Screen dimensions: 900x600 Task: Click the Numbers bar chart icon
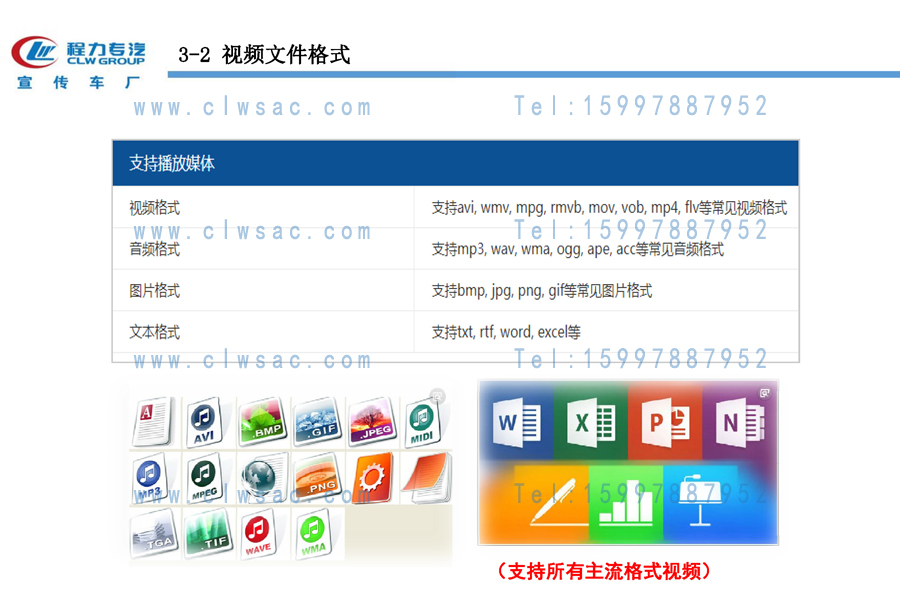[626, 506]
